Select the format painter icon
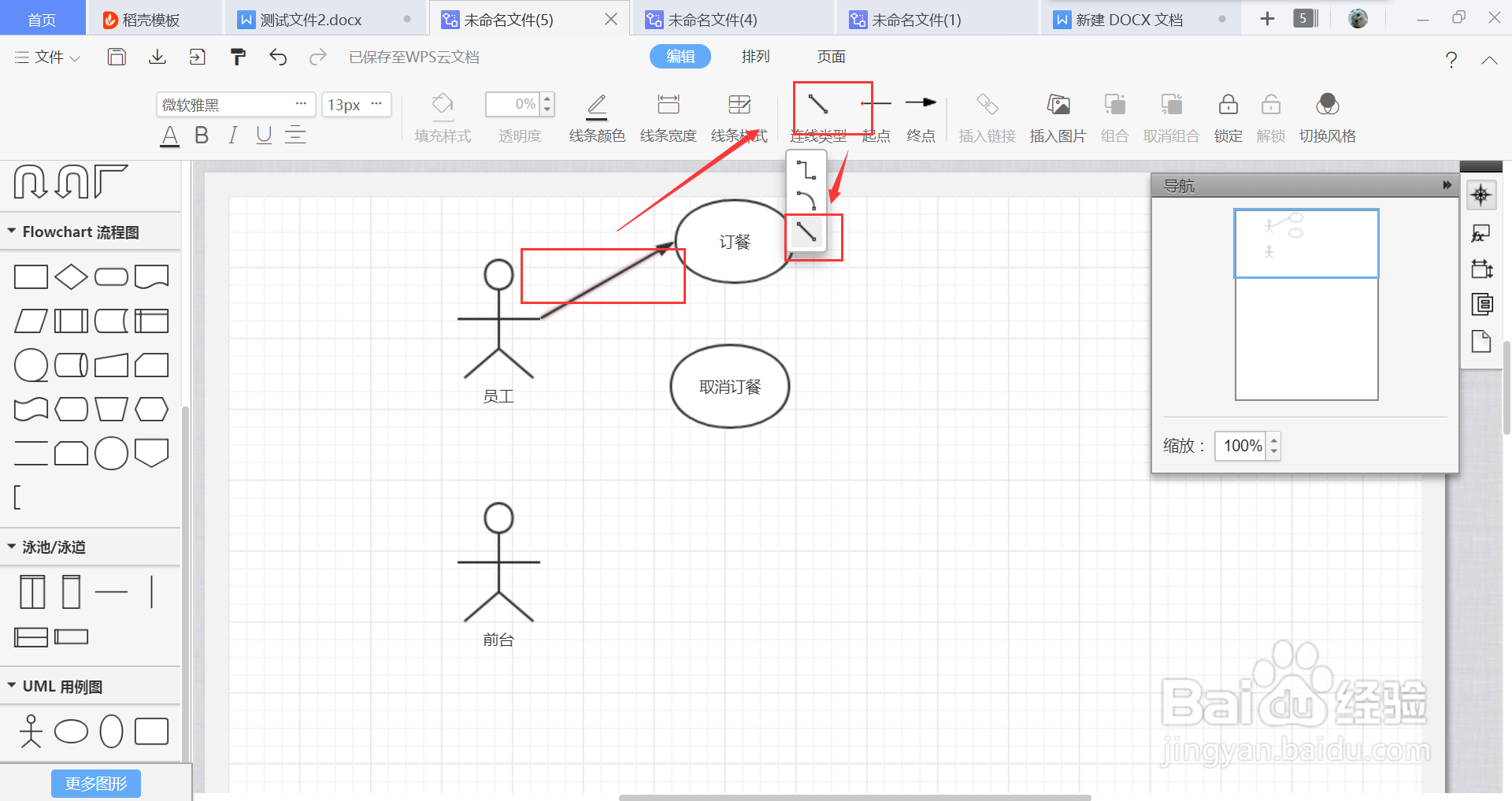The image size is (1512, 801). (x=238, y=57)
